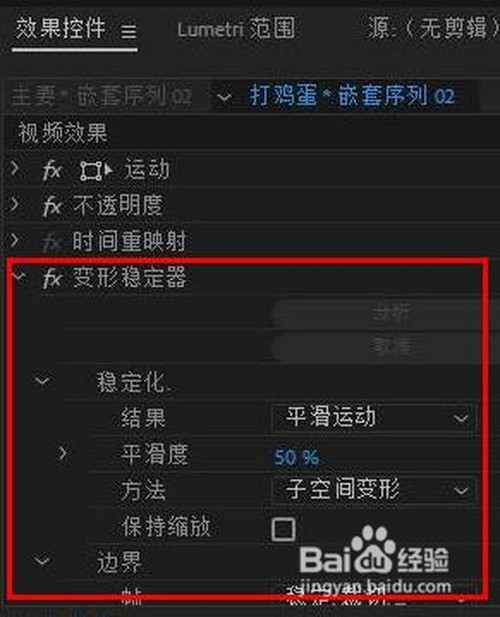500x617 pixels.
Task: Toggle the fx icon for 时间重映射
Action: coord(52,242)
